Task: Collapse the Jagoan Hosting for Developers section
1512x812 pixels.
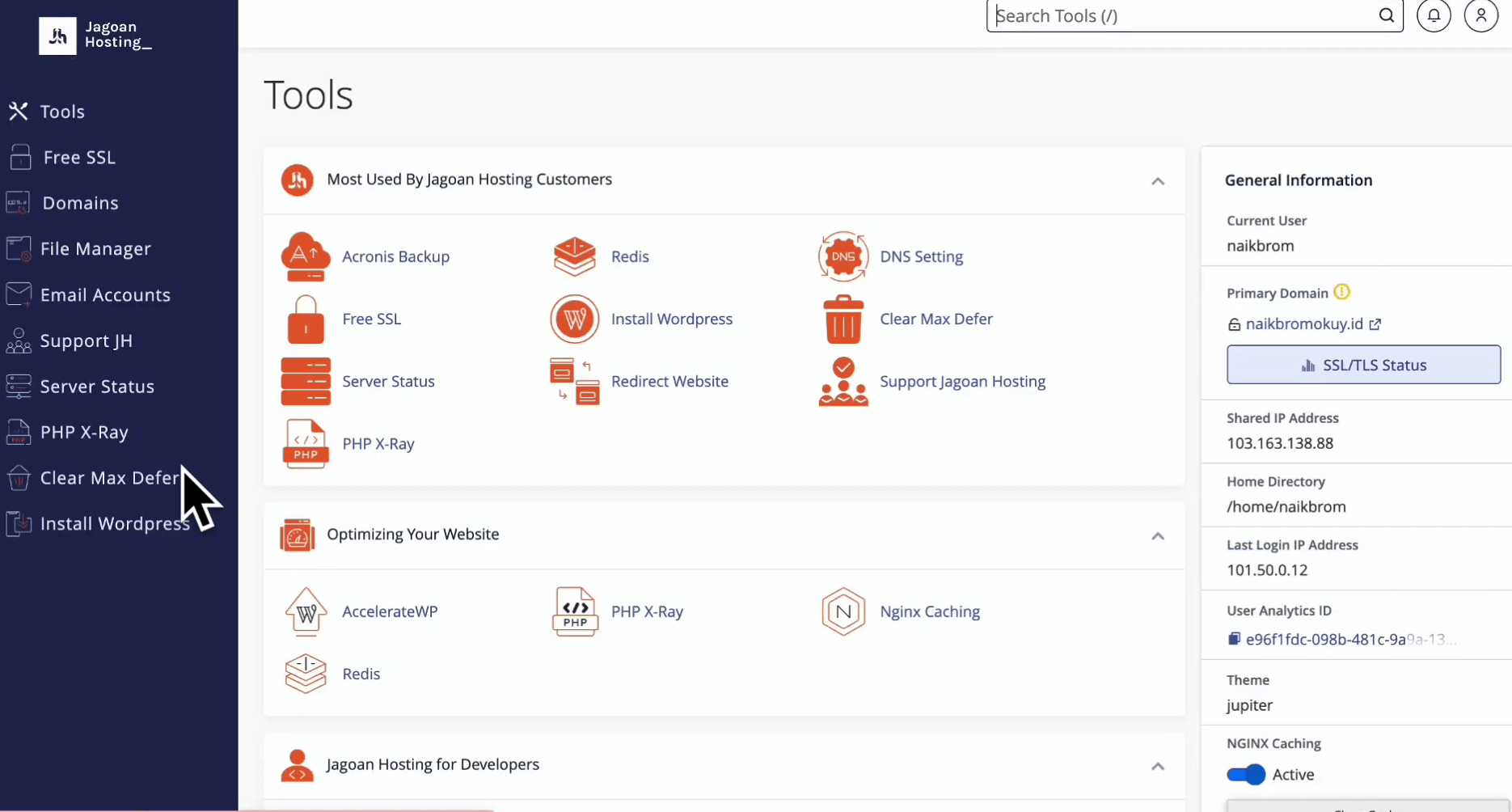Action: point(1158,767)
